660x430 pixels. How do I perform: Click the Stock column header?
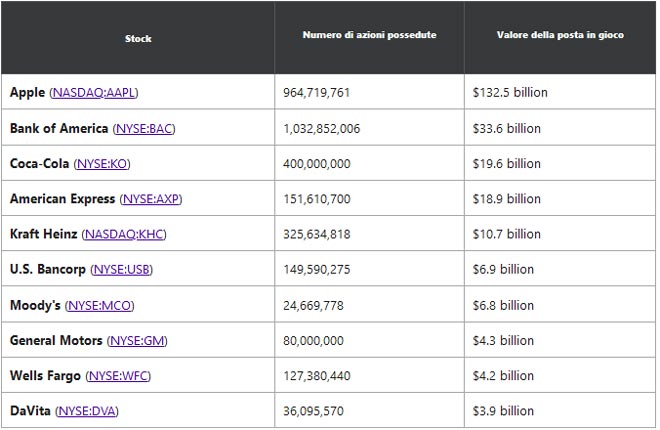coord(138,38)
